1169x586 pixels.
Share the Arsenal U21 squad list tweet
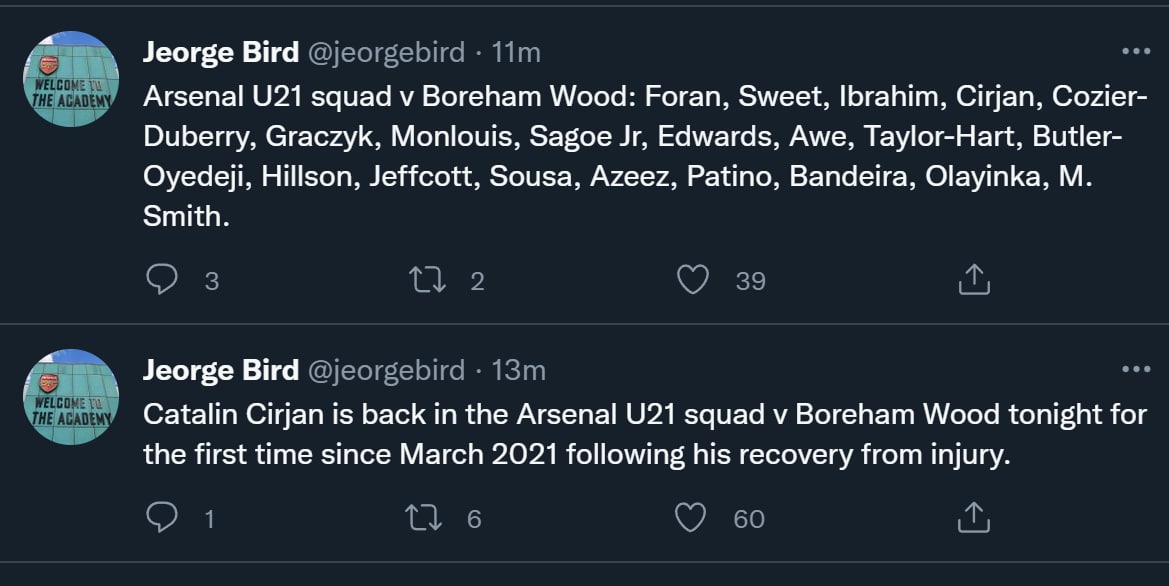tap(973, 281)
